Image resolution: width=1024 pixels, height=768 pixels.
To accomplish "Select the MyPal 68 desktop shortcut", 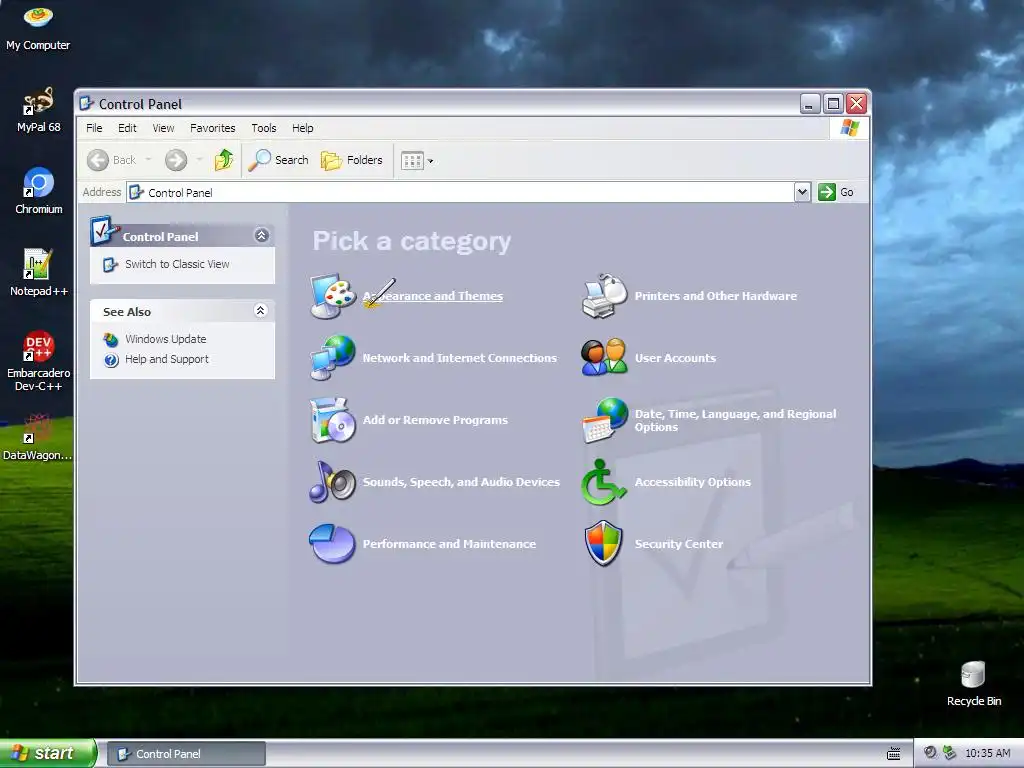I will click(x=38, y=110).
